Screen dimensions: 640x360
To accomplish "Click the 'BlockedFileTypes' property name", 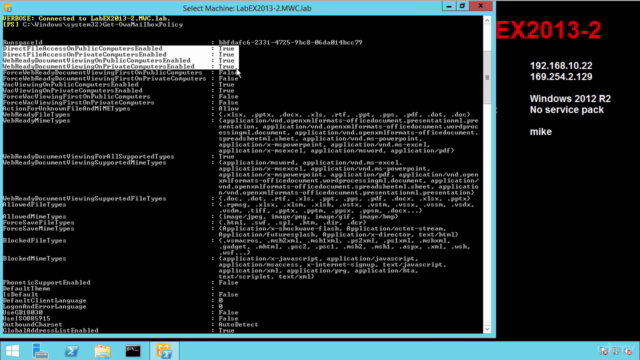I will pos(35,240).
